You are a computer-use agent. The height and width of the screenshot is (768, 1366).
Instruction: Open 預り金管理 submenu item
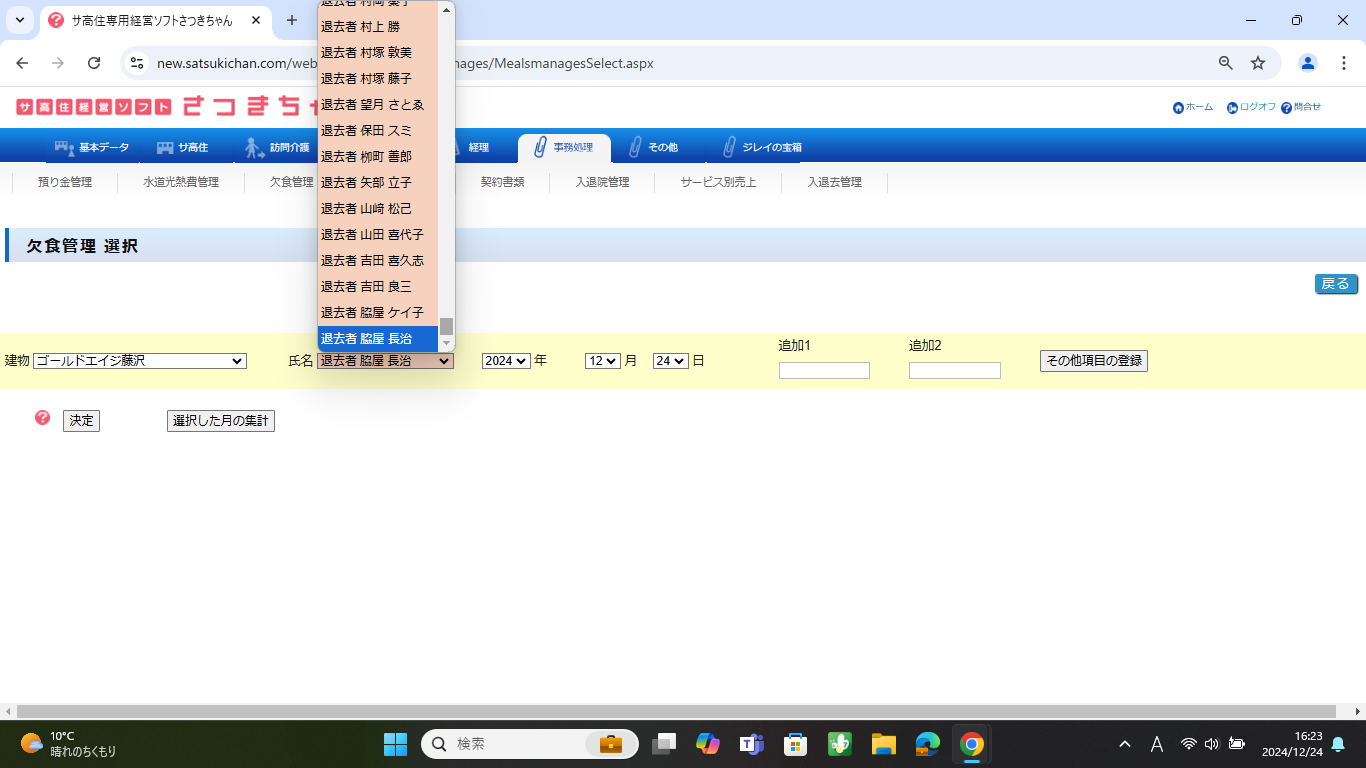click(x=64, y=182)
